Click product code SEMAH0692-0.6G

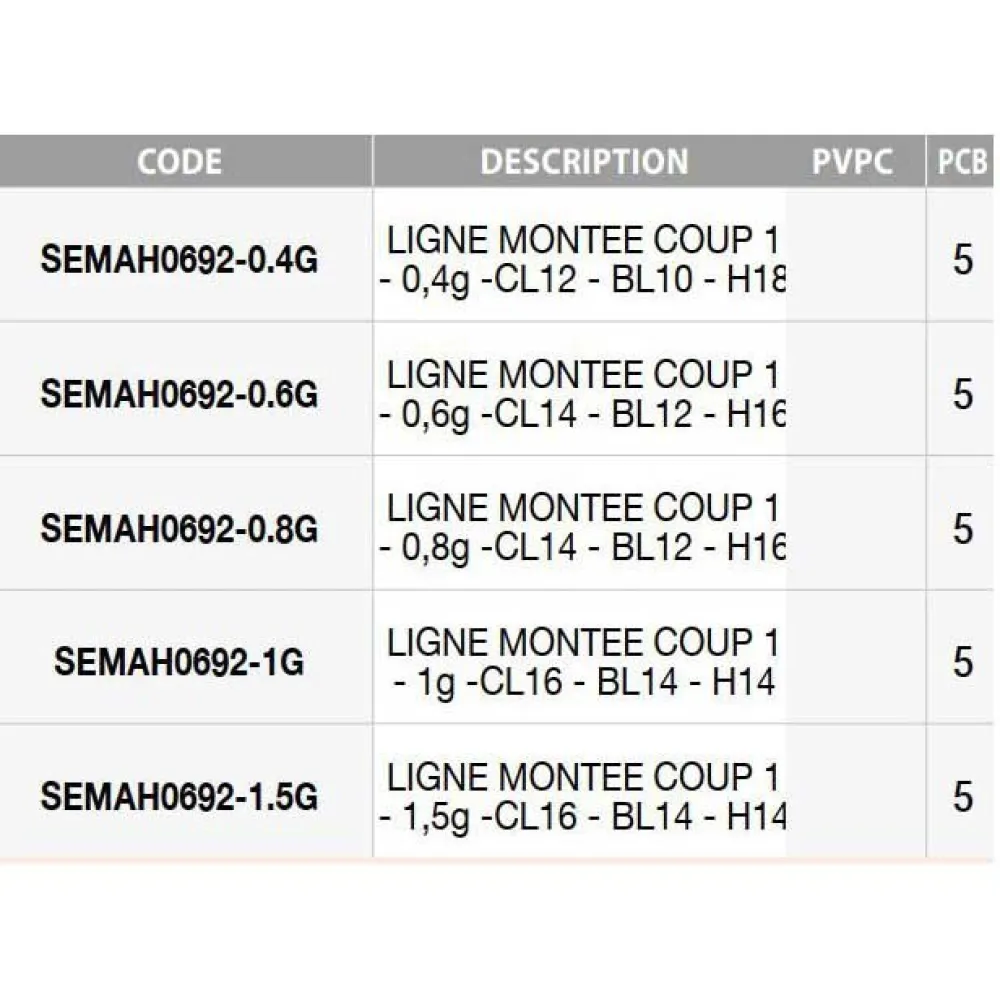(x=179, y=394)
